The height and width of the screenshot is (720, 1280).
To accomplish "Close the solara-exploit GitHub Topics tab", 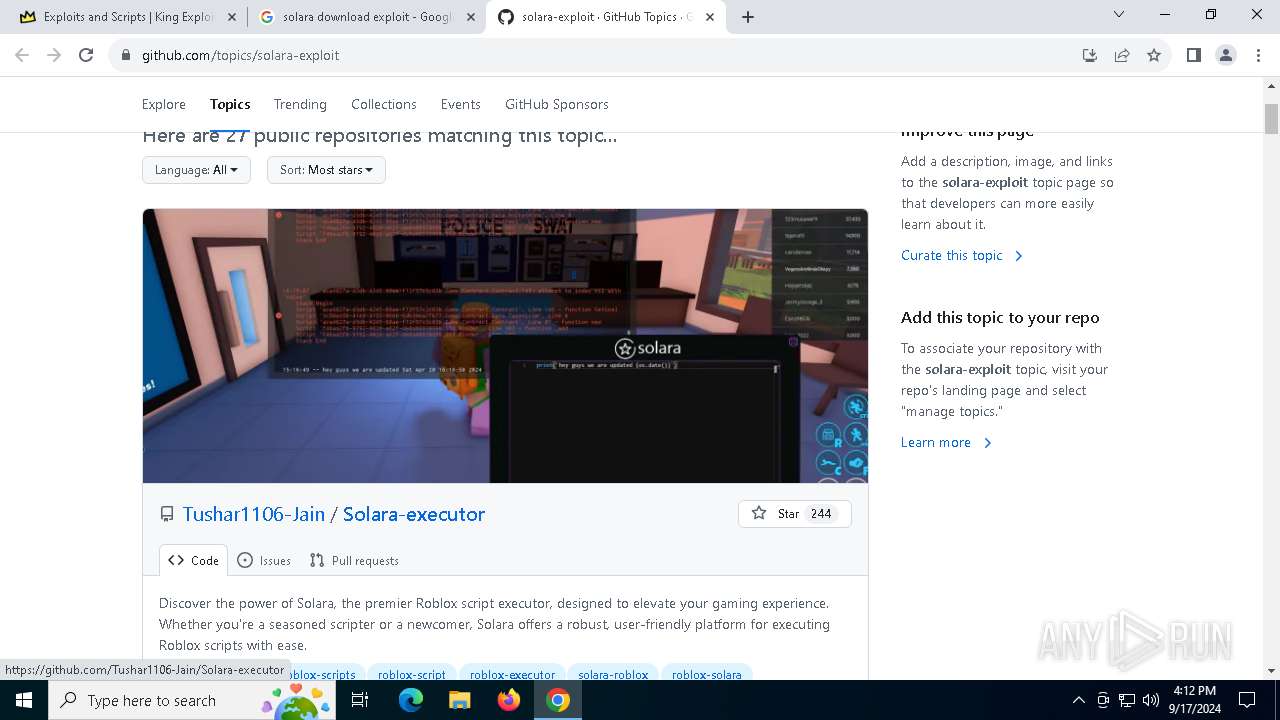I will [710, 17].
